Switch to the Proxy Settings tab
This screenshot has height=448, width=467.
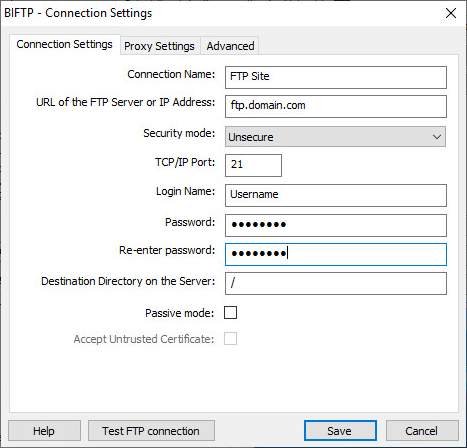pyautogui.click(x=159, y=46)
